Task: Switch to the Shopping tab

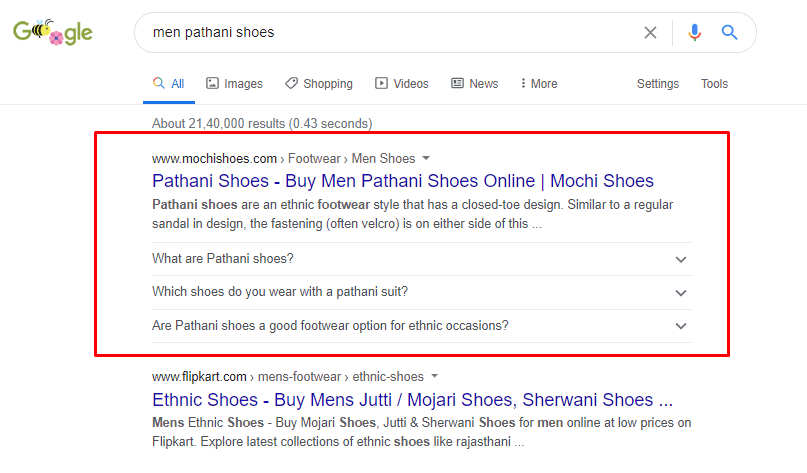Action: pyautogui.click(x=319, y=83)
